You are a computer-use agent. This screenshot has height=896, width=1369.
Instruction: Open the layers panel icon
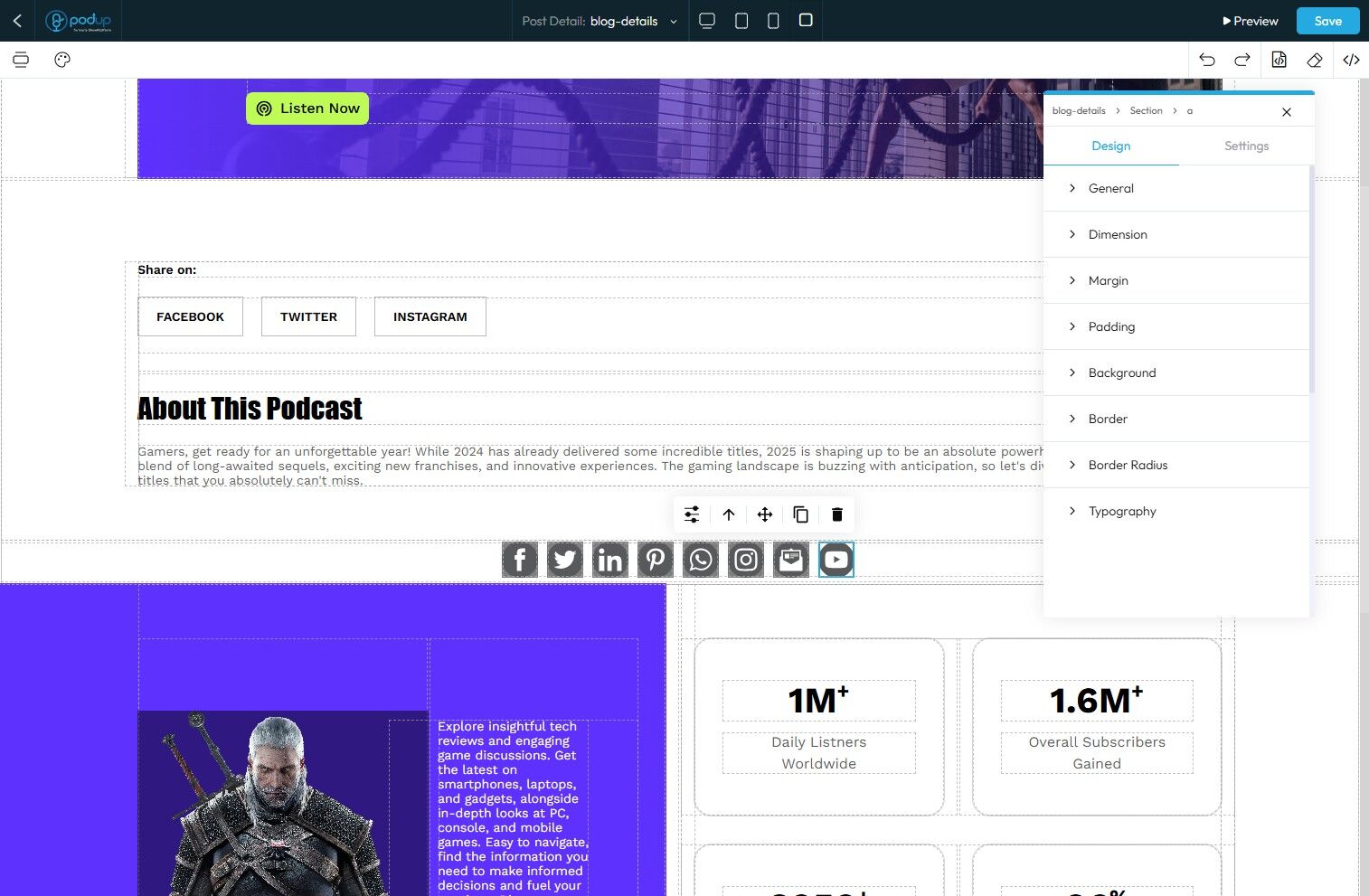(x=21, y=60)
